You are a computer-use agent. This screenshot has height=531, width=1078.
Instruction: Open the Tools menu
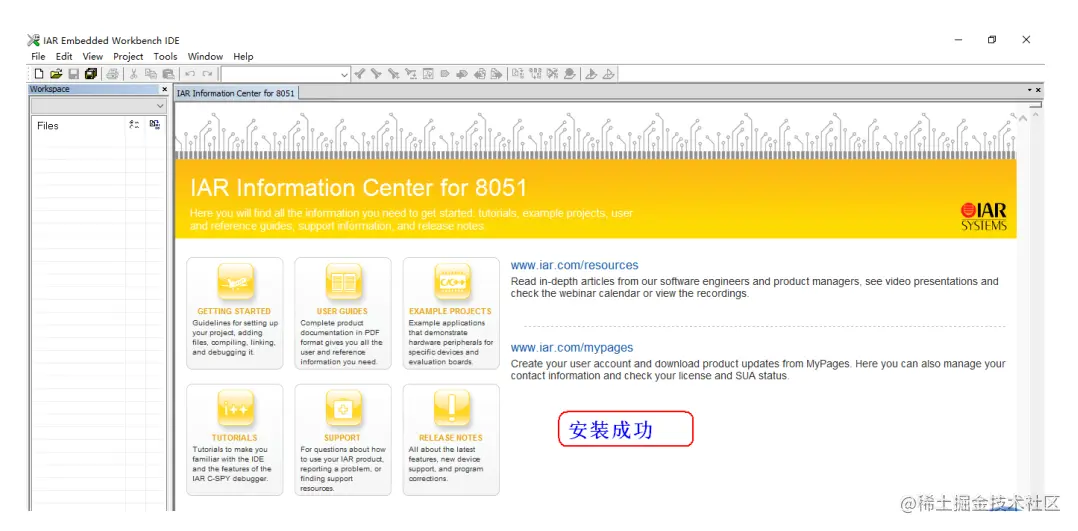(x=165, y=56)
